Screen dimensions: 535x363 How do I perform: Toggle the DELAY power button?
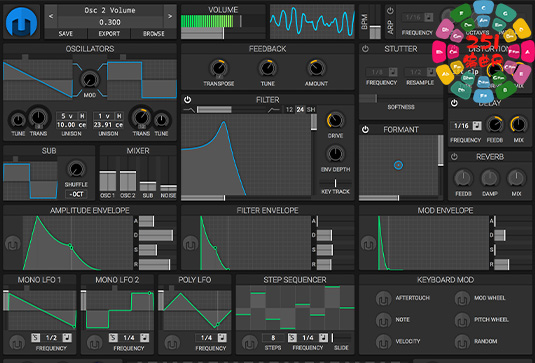(454, 103)
